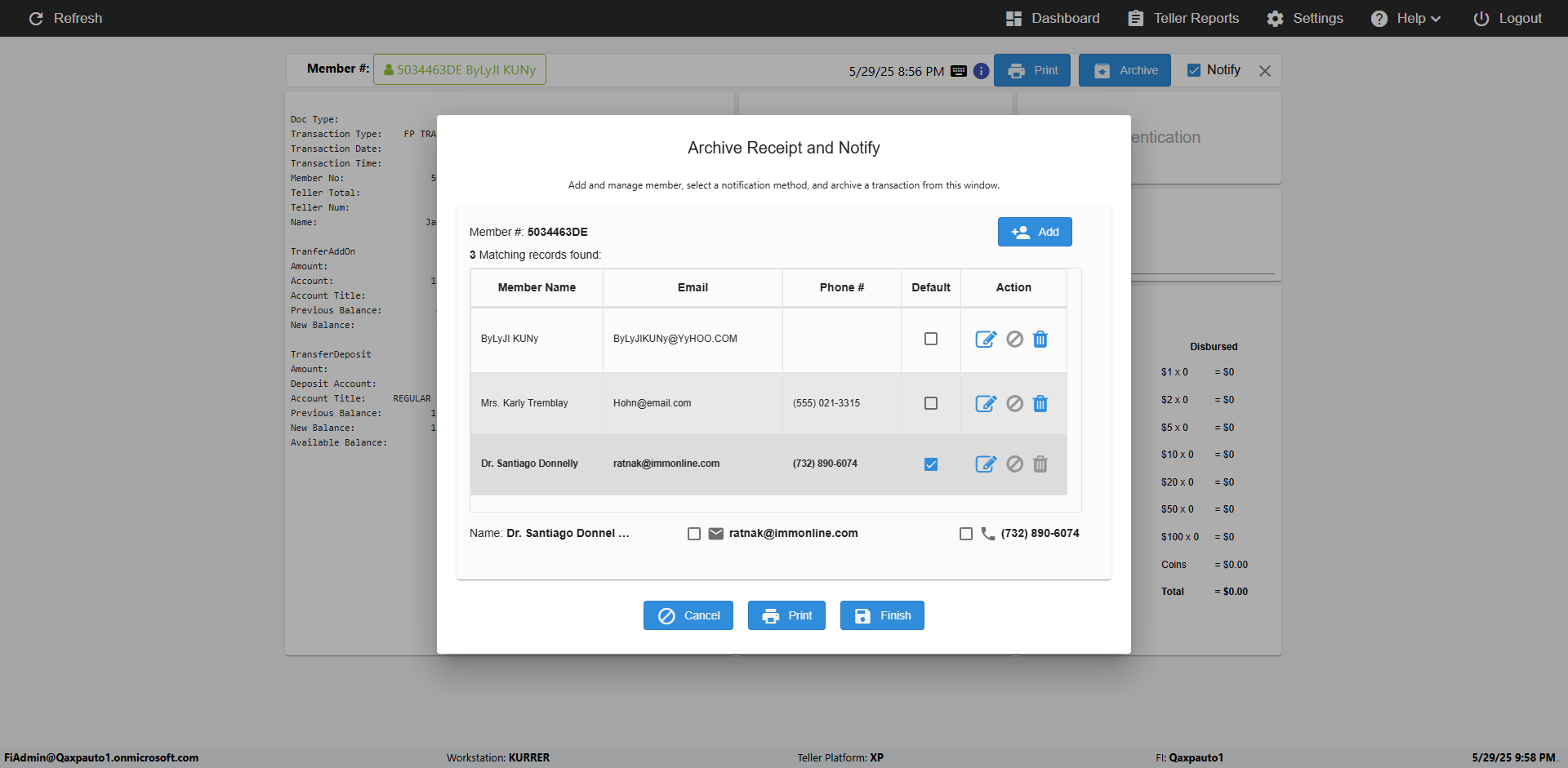Click member tag 5034463DE ByLyJl KUNy
The height and width of the screenshot is (768, 1568).
(x=460, y=69)
